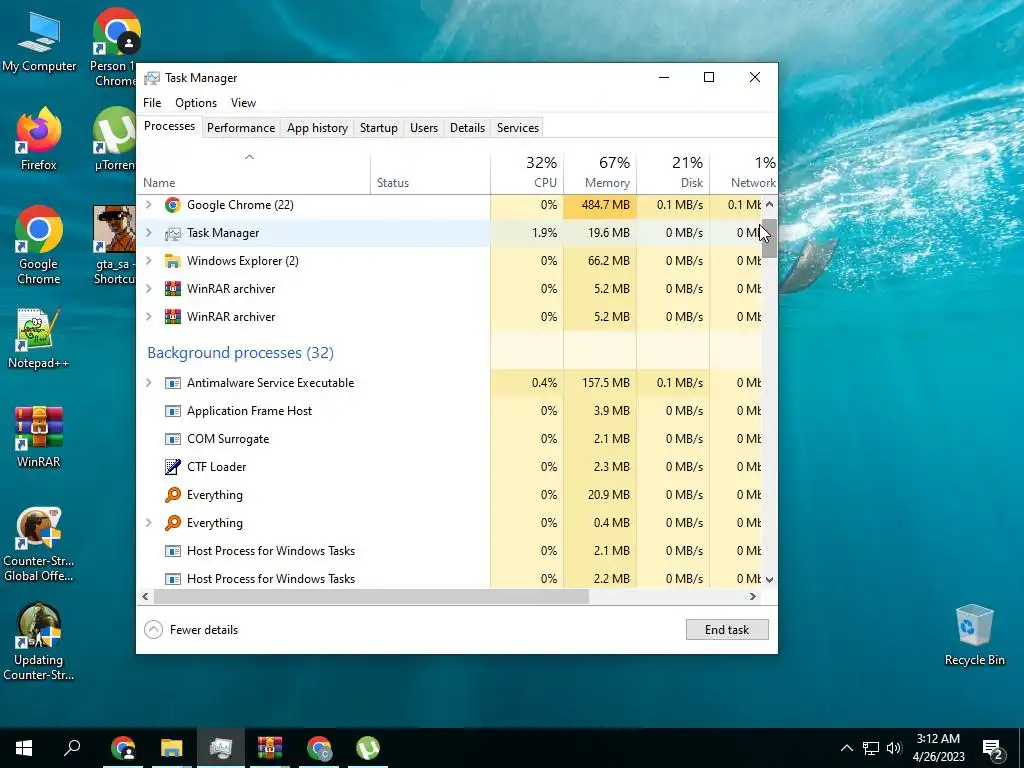Click the 484.7 MB memory cell
Viewport: 1024px width, 768px height.
600,205
